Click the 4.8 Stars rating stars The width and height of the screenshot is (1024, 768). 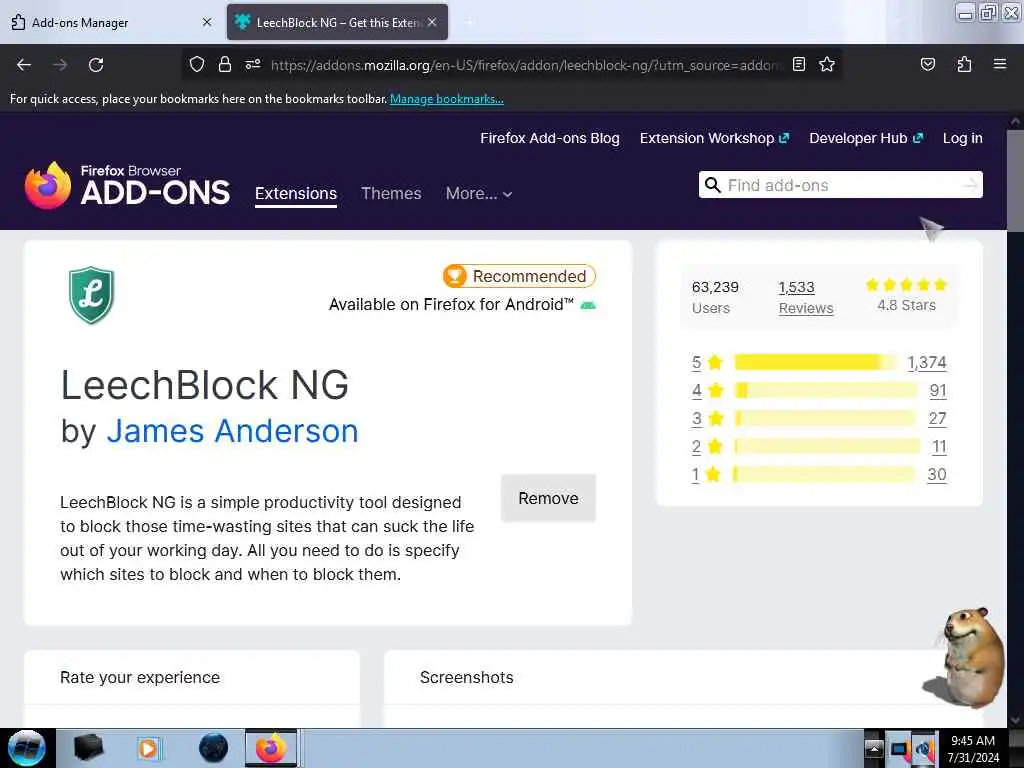906,285
